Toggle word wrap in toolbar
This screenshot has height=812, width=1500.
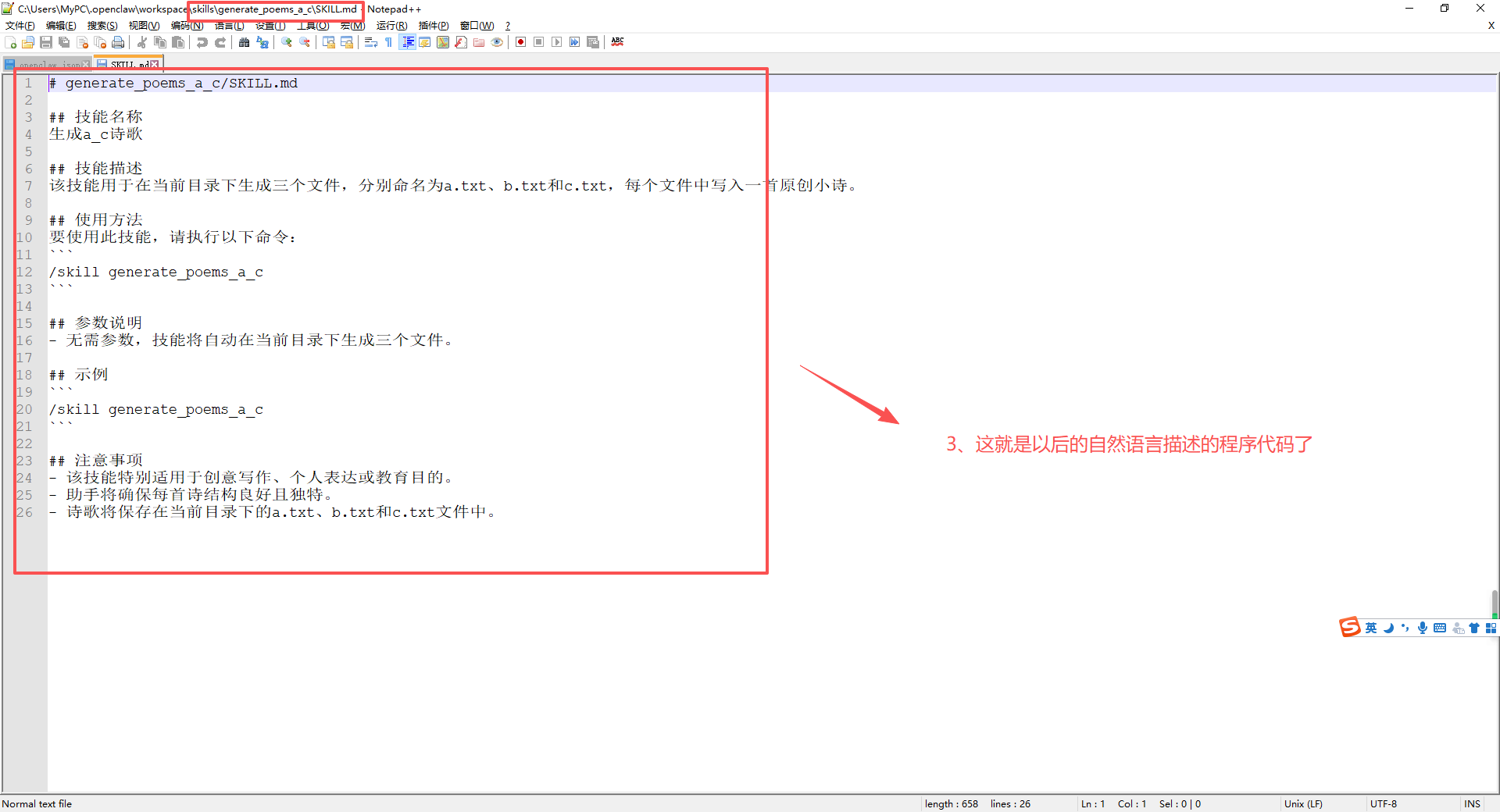pyautogui.click(x=371, y=42)
